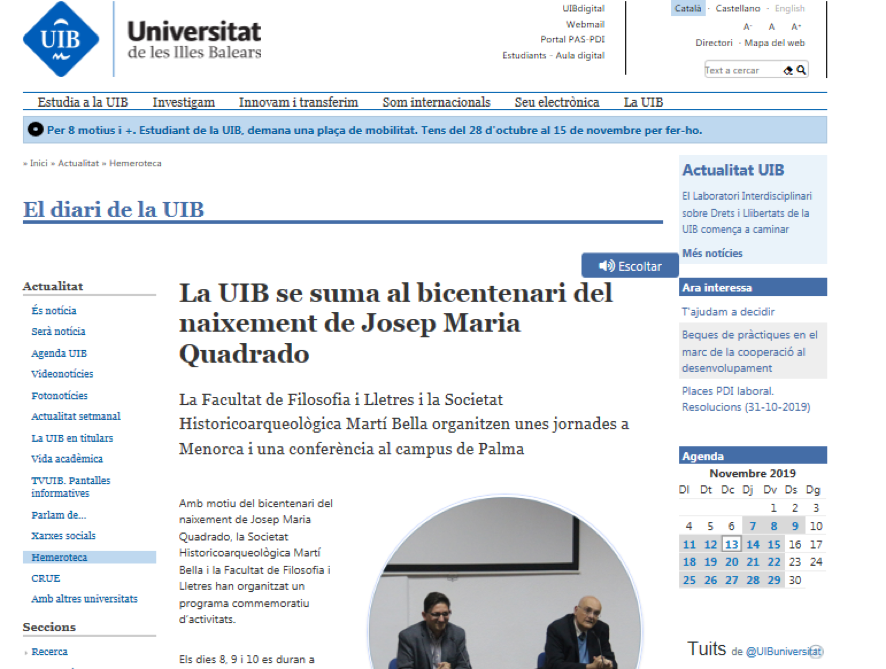This screenshot has height=669, width=886.
Task: Click the search magnifier icon
Action: [x=801, y=70]
